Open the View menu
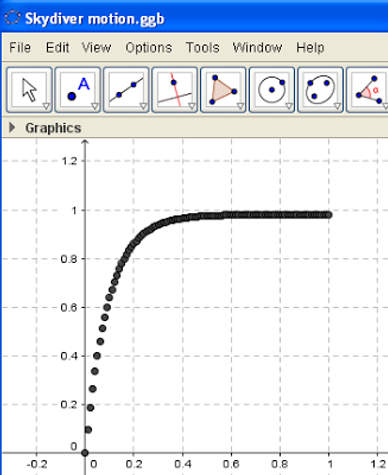The image size is (388, 475). coord(97,48)
